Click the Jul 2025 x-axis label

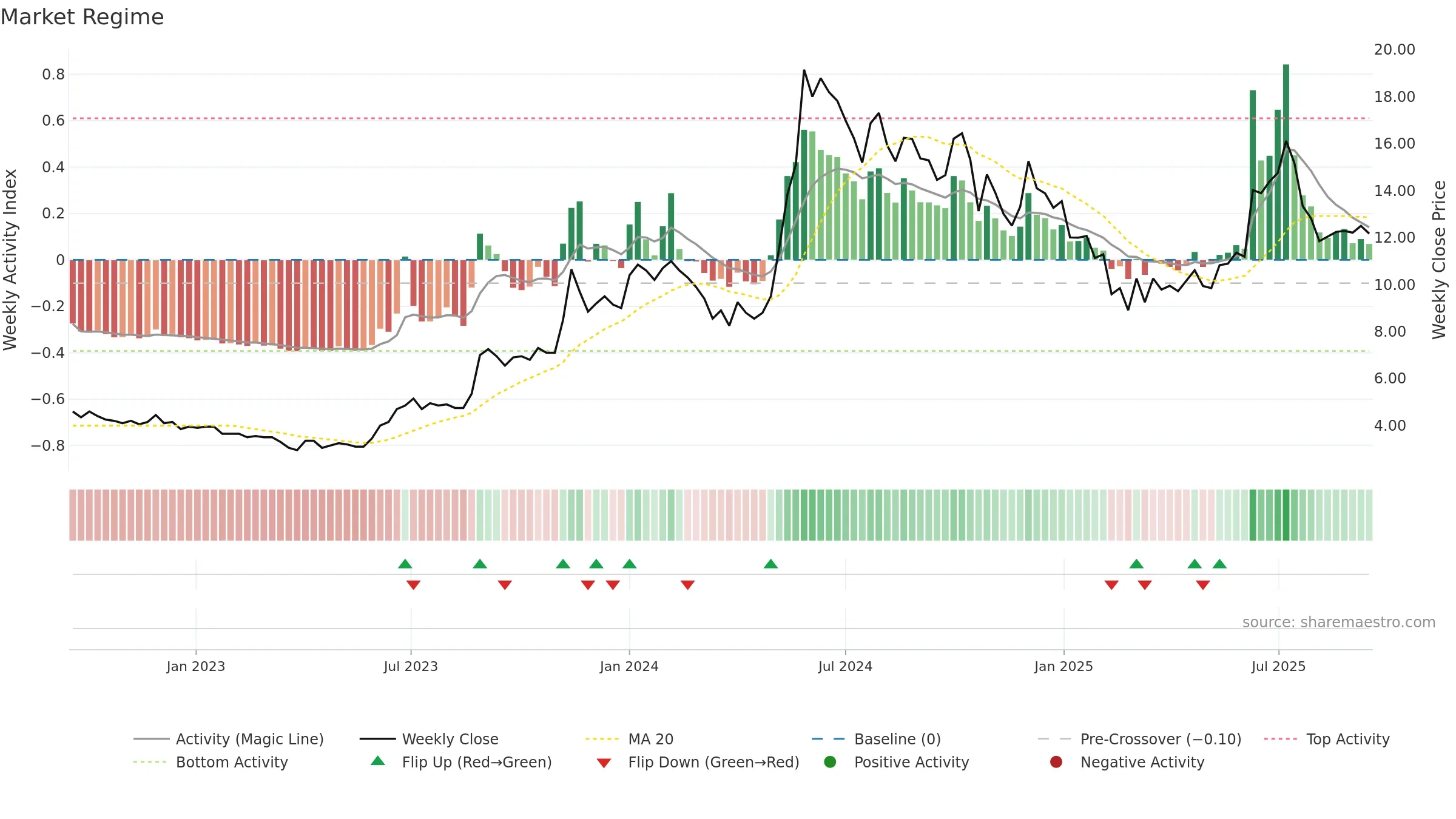[x=1278, y=666]
